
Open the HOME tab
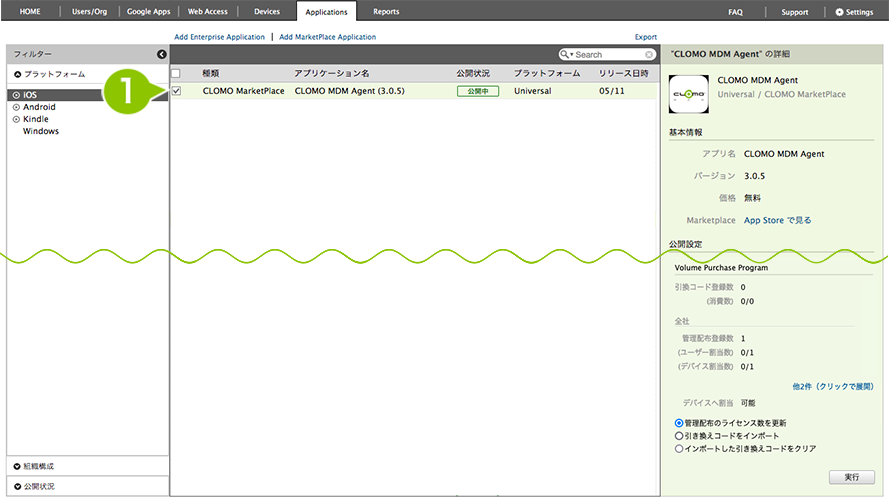point(30,11)
